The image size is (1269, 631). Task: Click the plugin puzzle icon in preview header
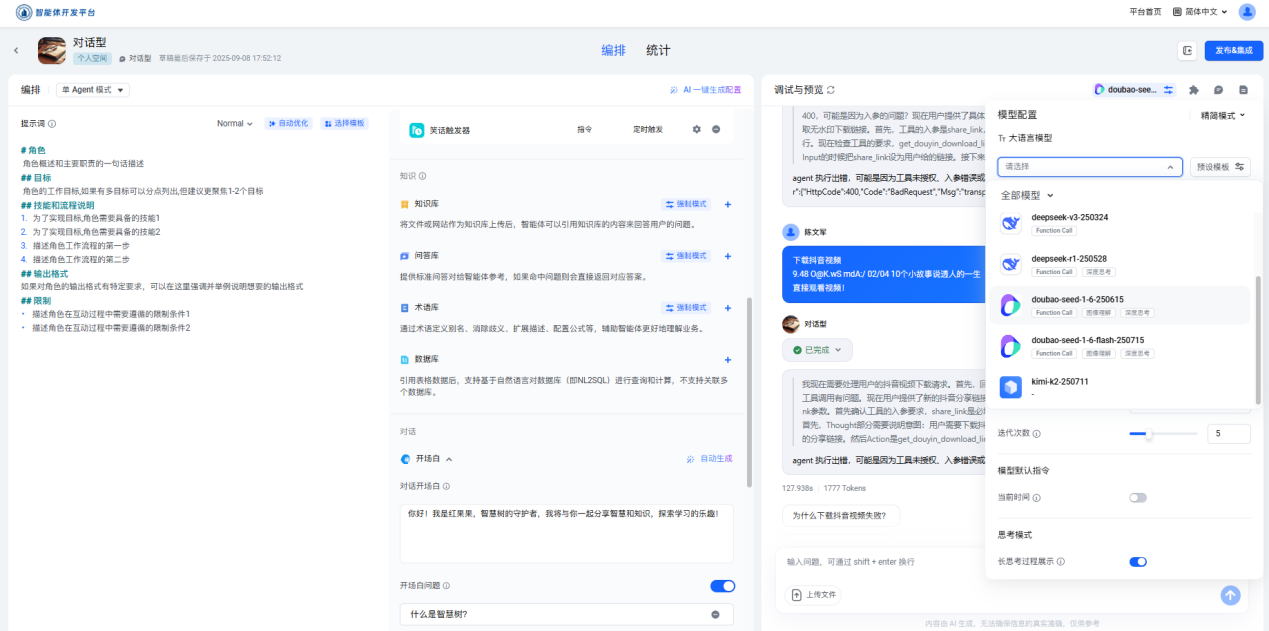(1194, 90)
